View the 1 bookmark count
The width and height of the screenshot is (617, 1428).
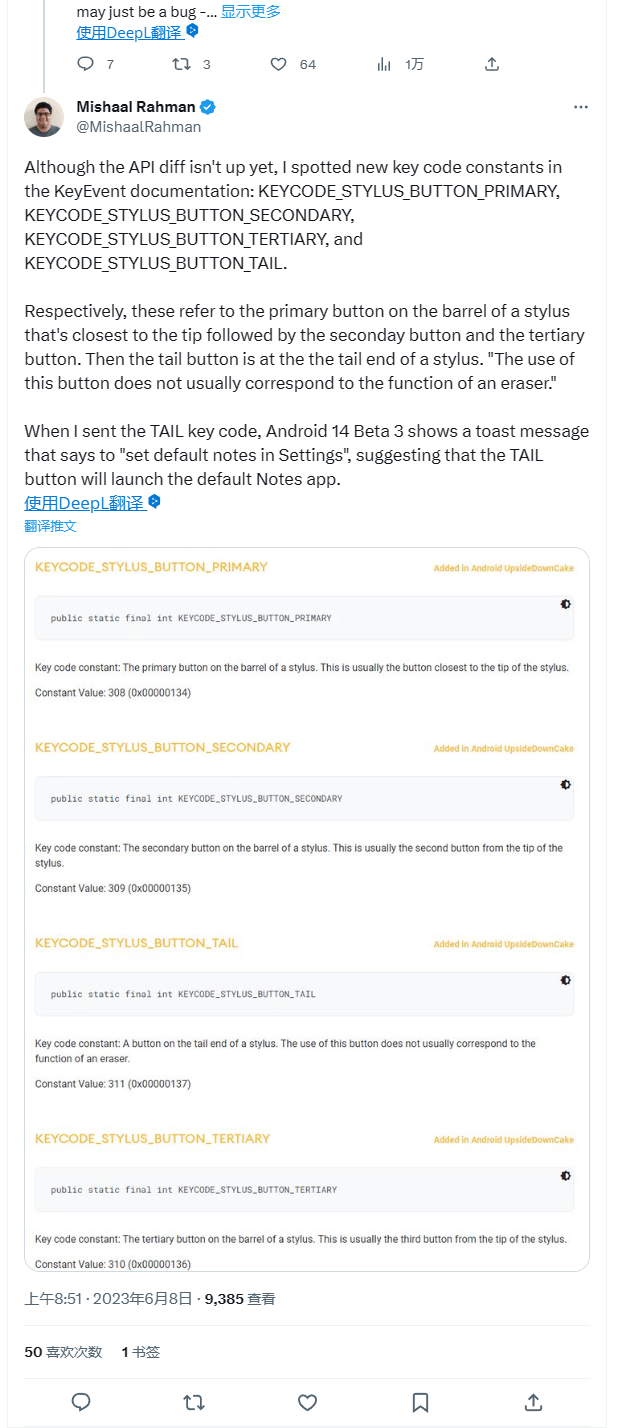(140, 1352)
